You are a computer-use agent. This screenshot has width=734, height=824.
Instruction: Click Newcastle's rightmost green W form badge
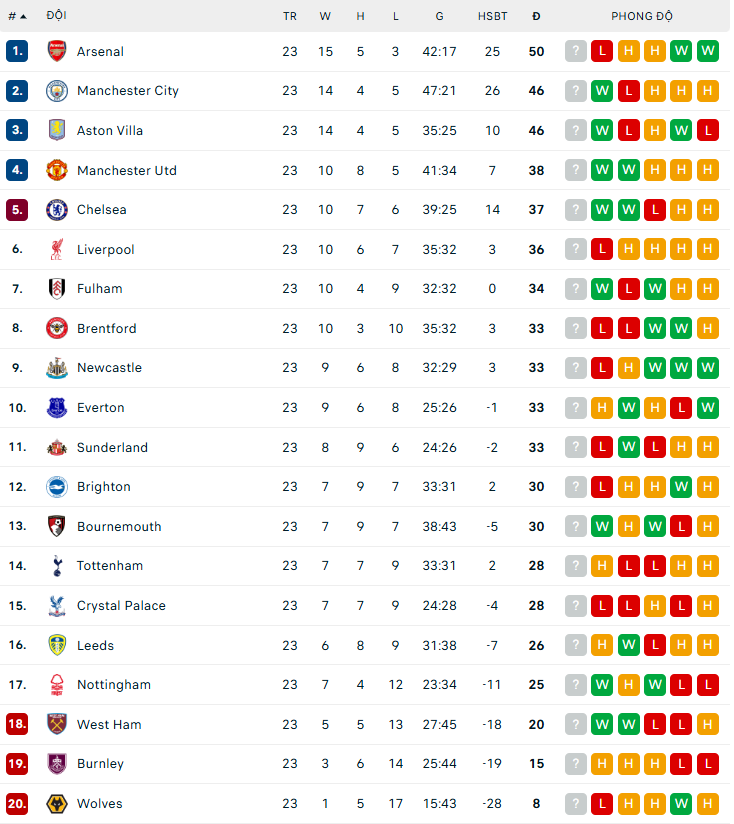[x=708, y=368]
